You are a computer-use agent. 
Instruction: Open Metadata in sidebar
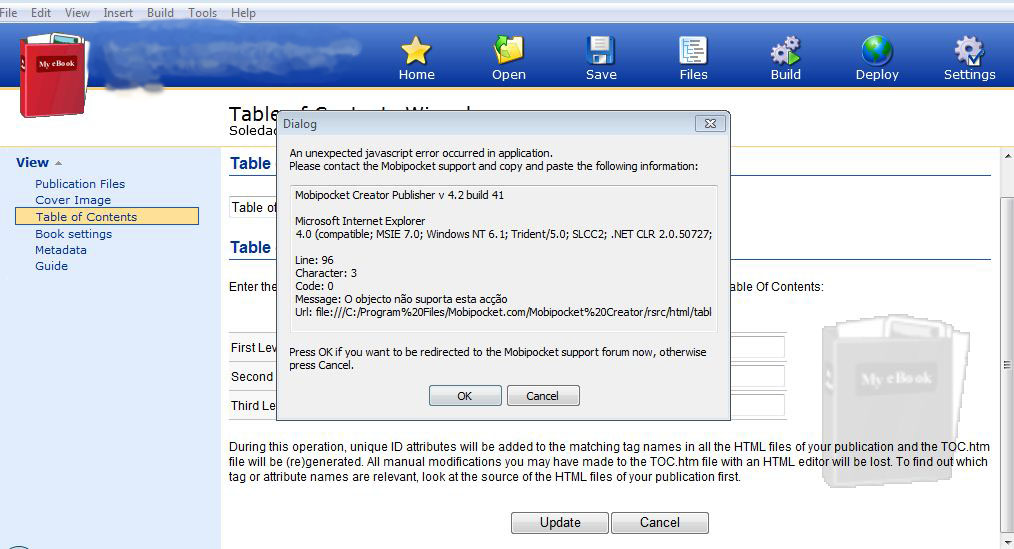point(61,250)
